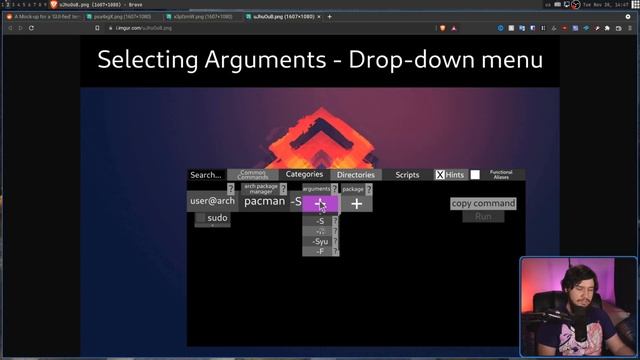This screenshot has height=360, width=640.
Task: Open the Brave Rewards triangle icon
Action: point(453,28)
